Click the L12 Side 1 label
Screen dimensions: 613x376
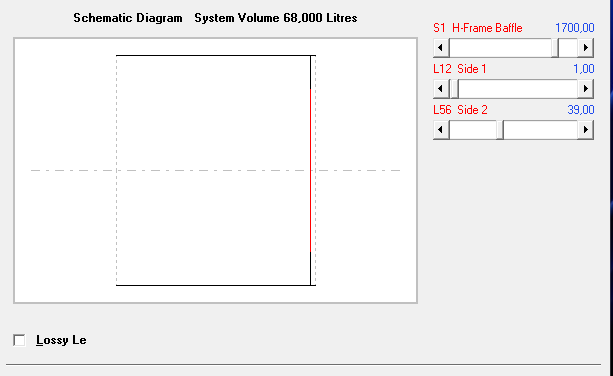point(460,69)
